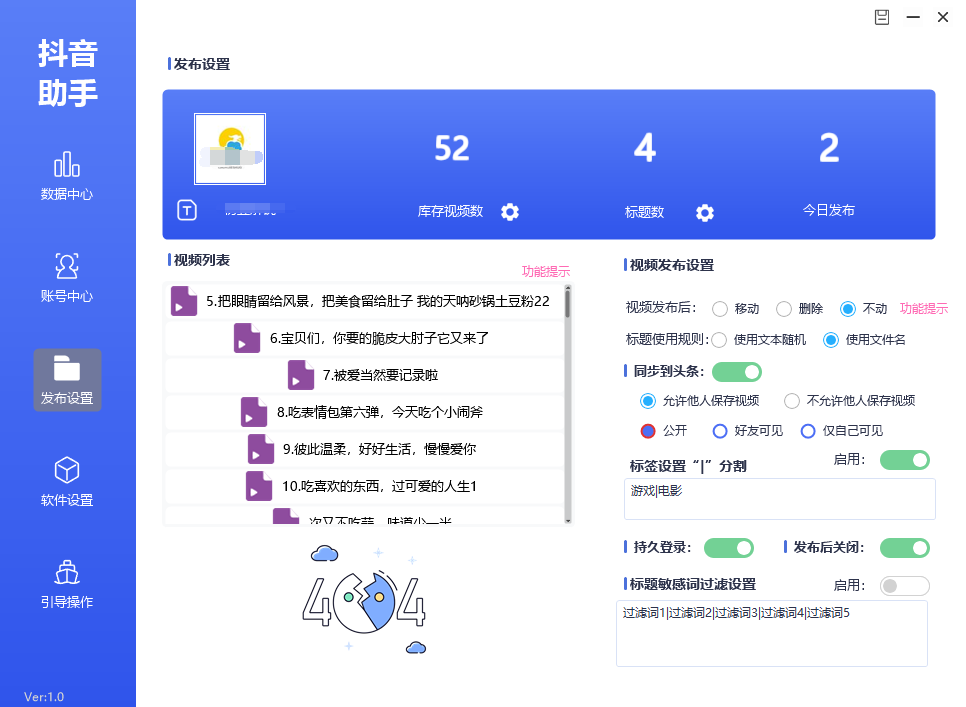
Task: Click the Ver:1.0 version text
Action: coord(44,697)
